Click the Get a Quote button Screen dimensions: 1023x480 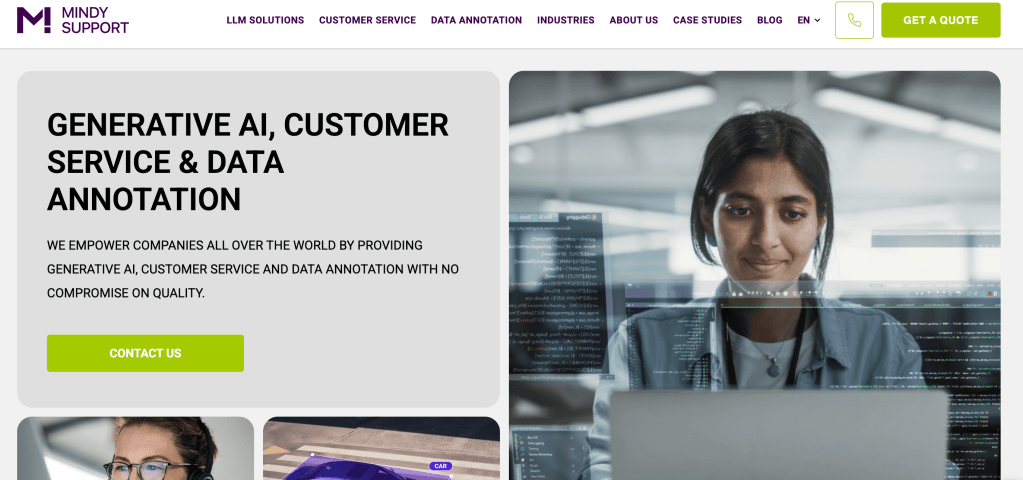(x=940, y=20)
